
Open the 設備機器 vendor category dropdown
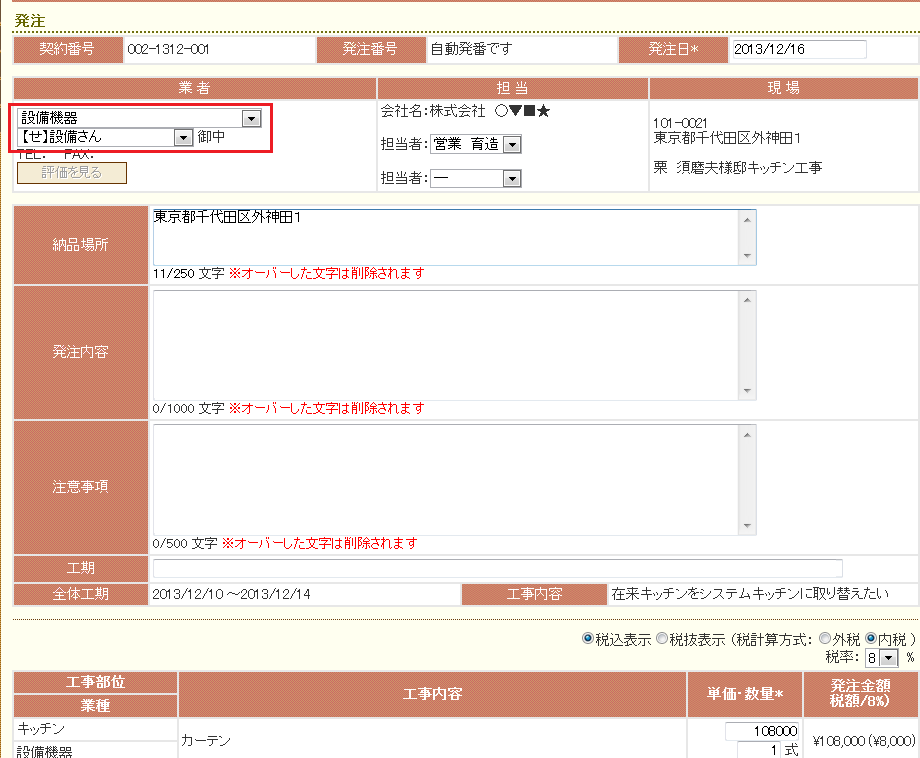click(251, 118)
